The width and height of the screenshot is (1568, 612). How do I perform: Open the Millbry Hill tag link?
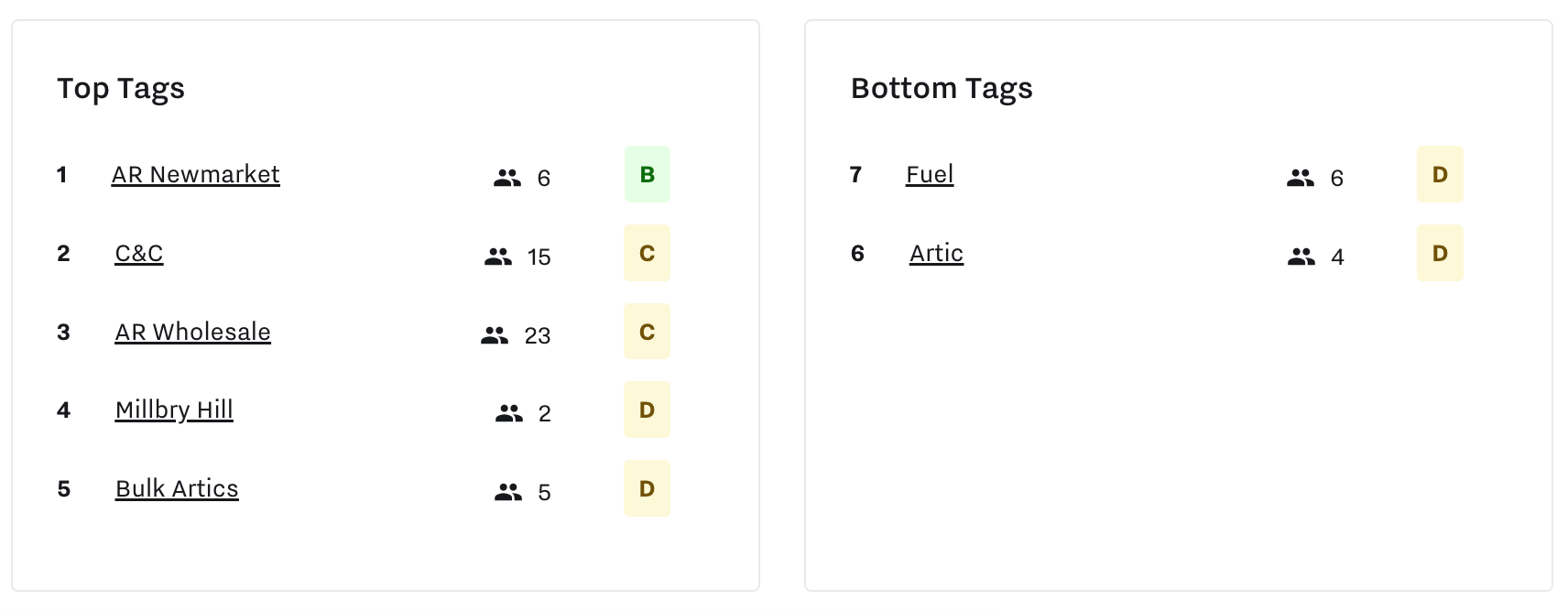coord(174,410)
